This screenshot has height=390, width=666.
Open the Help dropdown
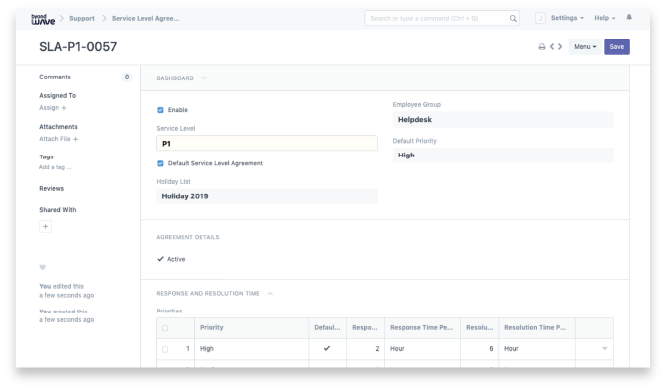(604, 18)
